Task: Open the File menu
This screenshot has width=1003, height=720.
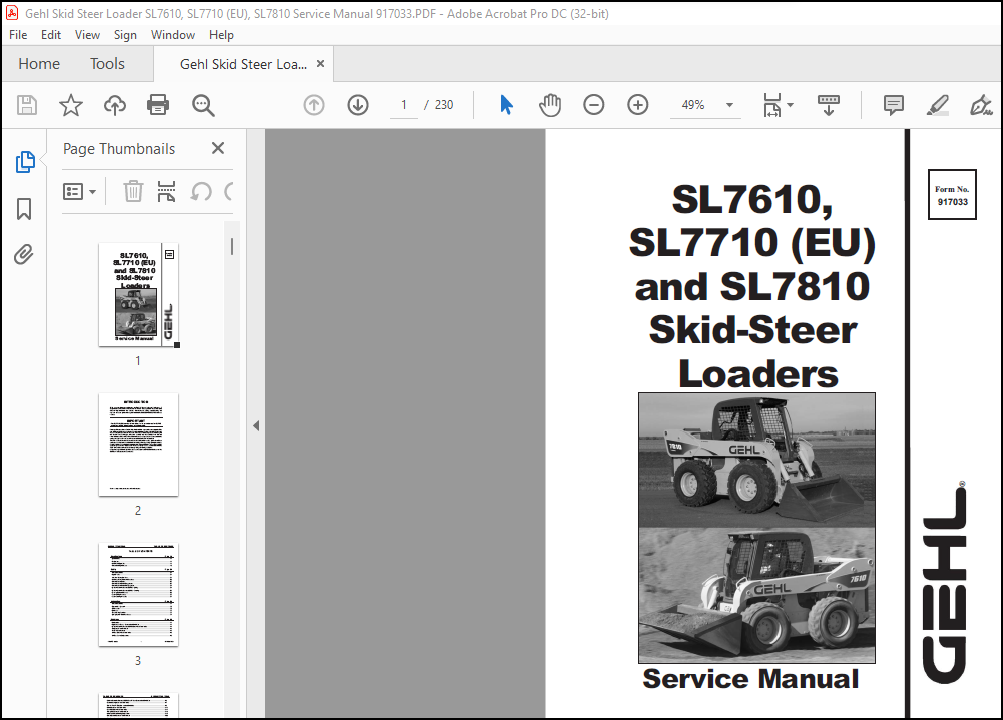Action: [x=18, y=35]
